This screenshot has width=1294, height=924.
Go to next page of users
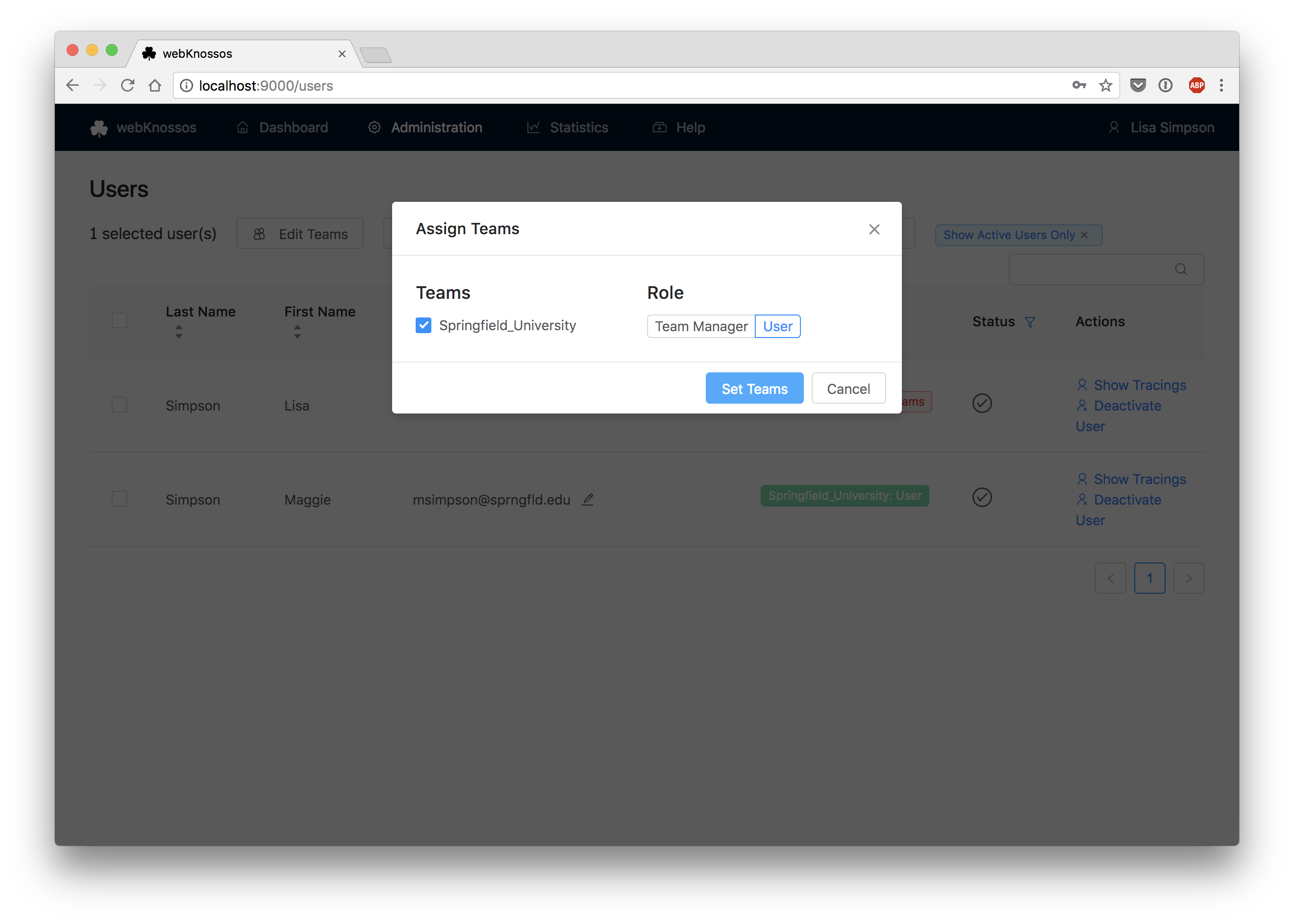[1189, 578]
